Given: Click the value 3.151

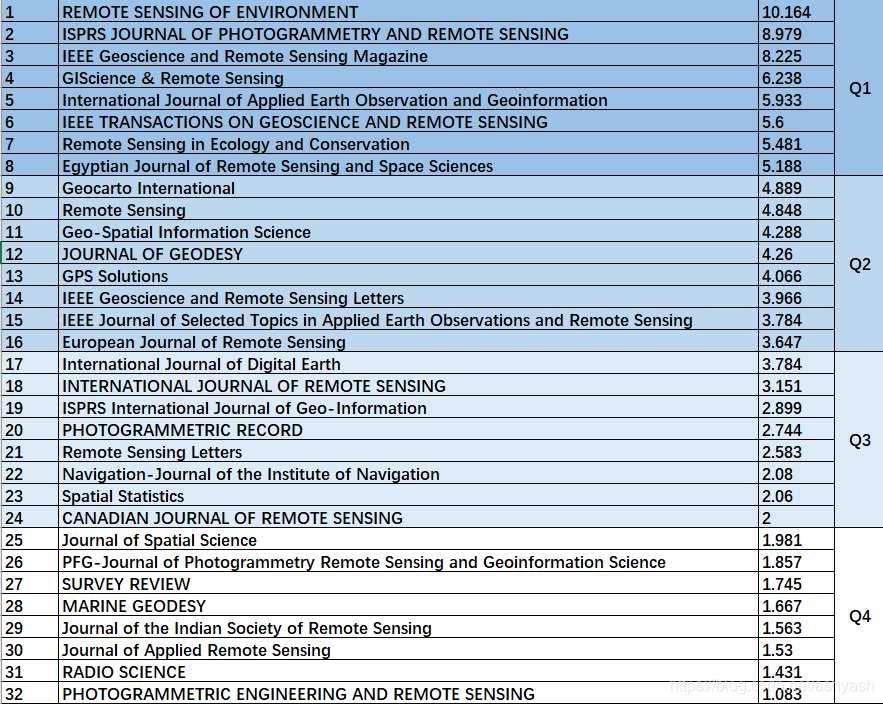Looking at the screenshot, I should click(x=796, y=386).
